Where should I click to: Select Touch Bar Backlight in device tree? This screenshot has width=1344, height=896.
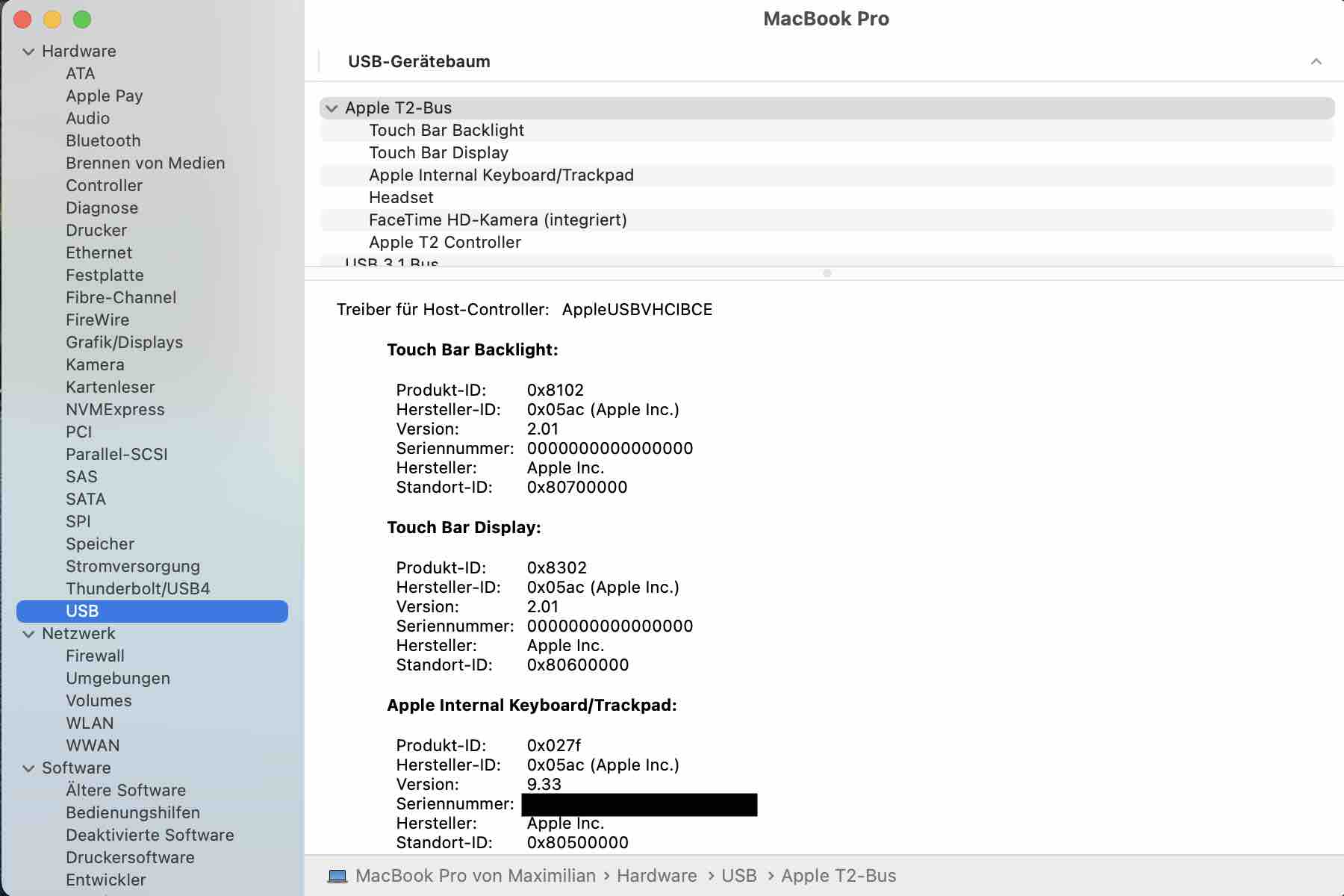click(x=827, y=131)
